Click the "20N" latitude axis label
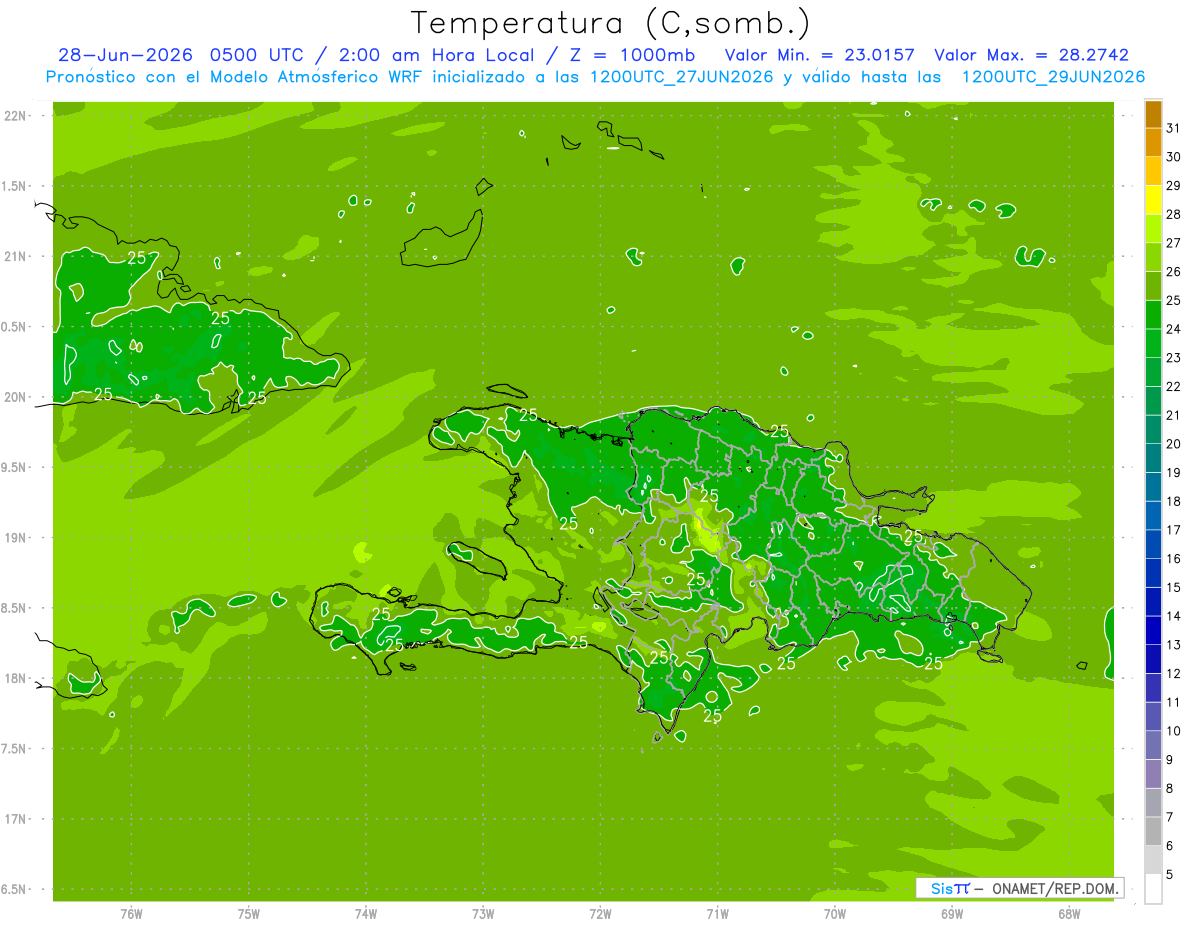The height and width of the screenshot is (927, 1200). click(14, 397)
